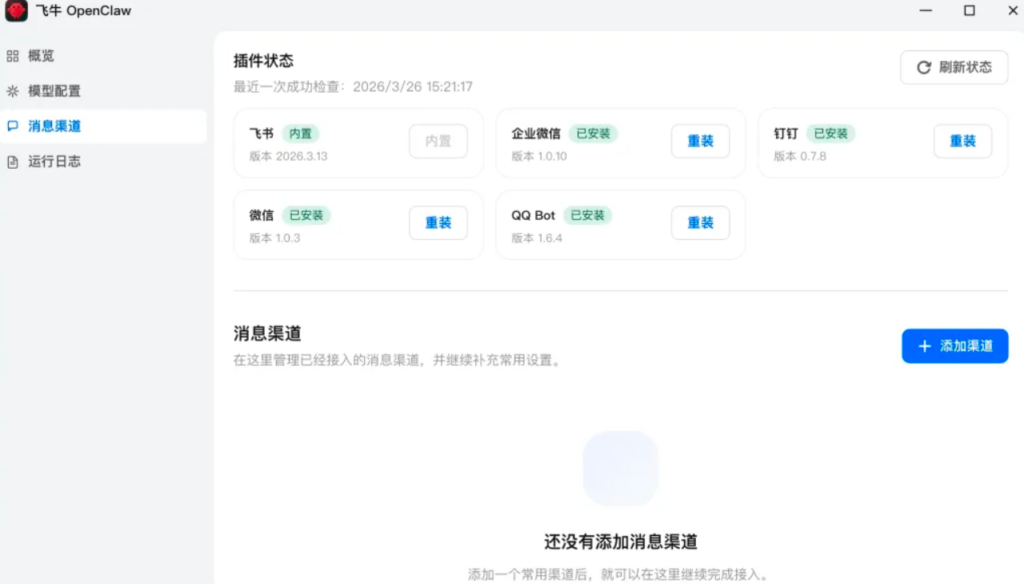Click the 运行日志 document icon in sidebar
This screenshot has height=584, width=1024.
pyautogui.click(x=13, y=161)
